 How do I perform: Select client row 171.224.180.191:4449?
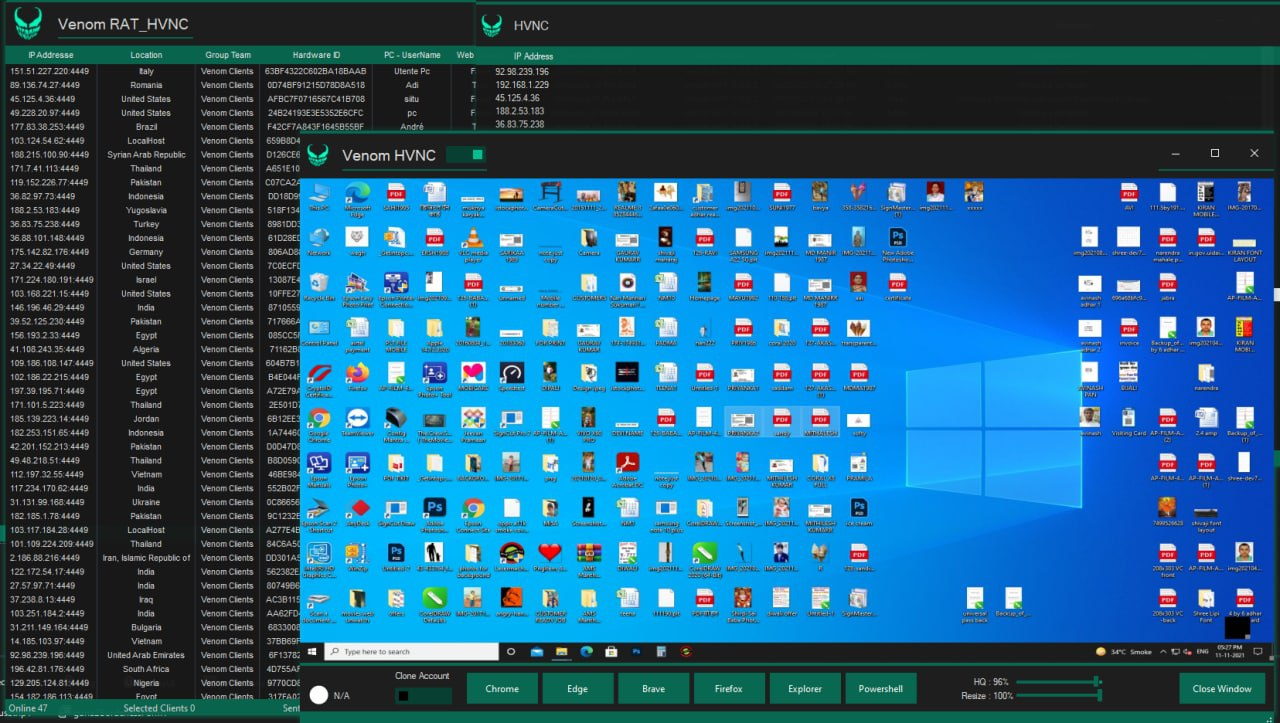click(x=153, y=280)
